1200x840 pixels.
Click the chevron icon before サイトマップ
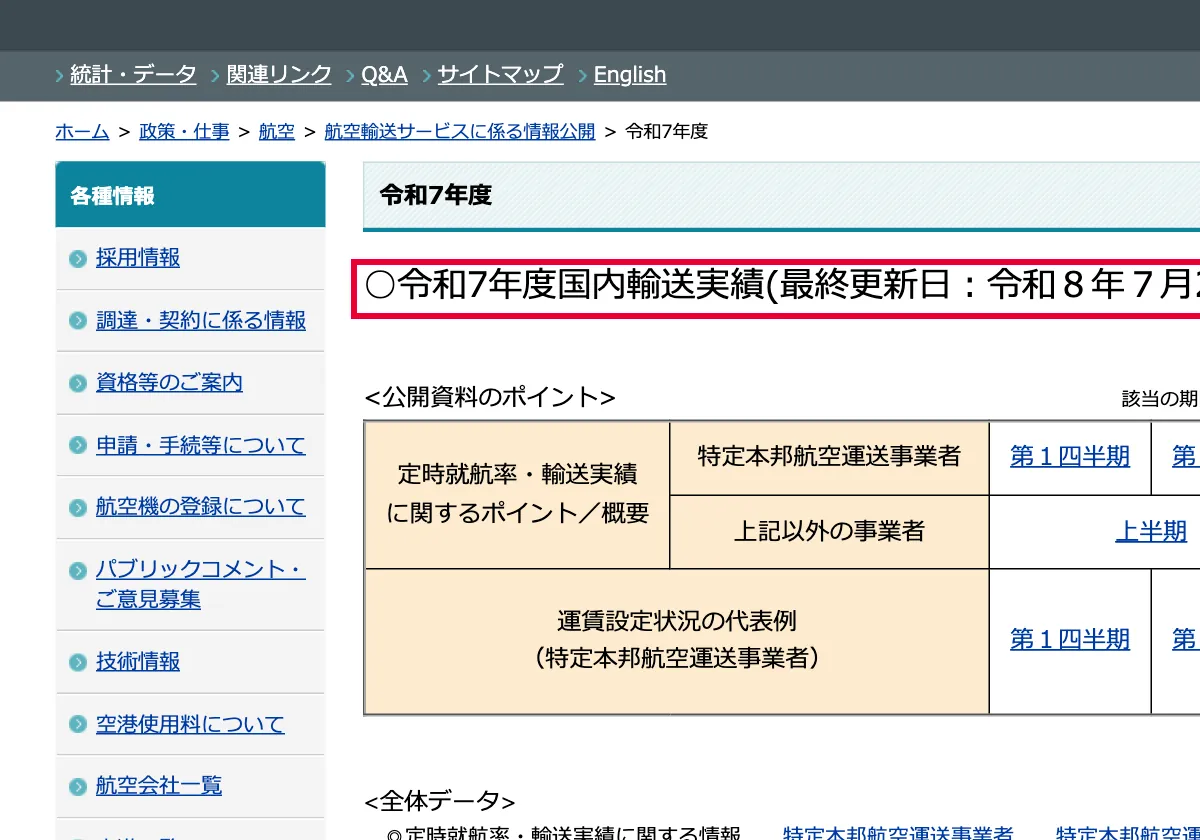pyautogui.click(x=426, y=75)
